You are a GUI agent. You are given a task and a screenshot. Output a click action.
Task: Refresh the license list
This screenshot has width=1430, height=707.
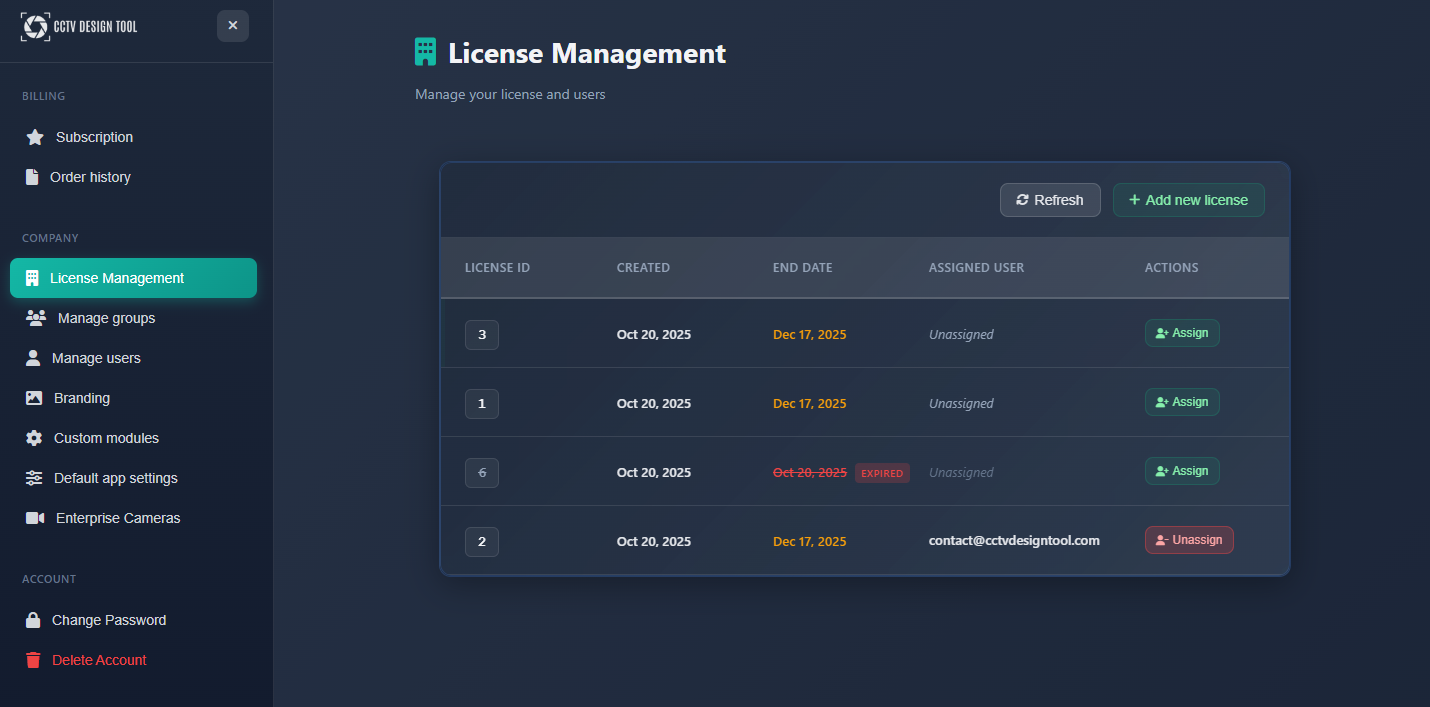click(x=1050, y=200)
